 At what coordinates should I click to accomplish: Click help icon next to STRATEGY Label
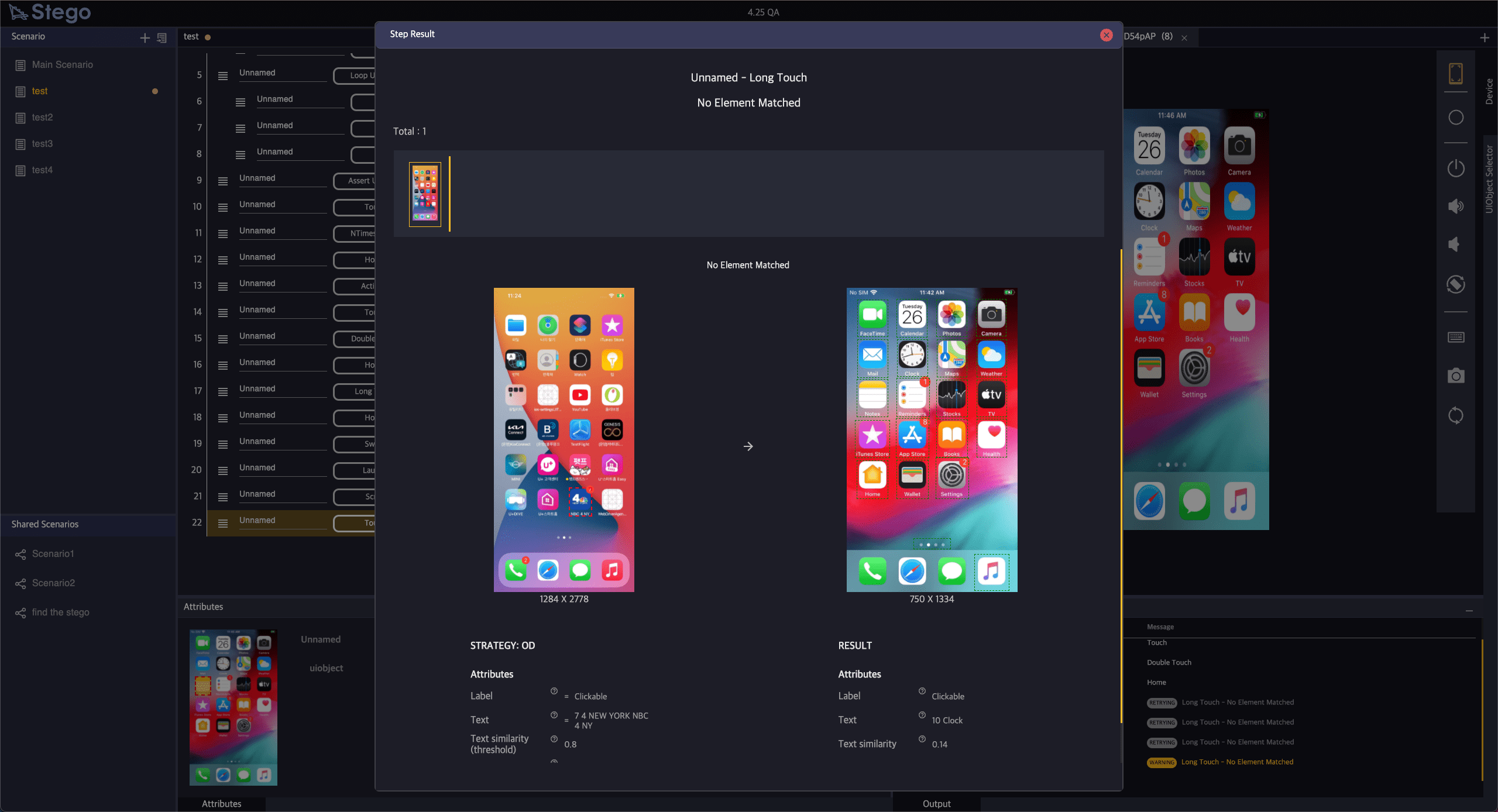tap(554, 691)
